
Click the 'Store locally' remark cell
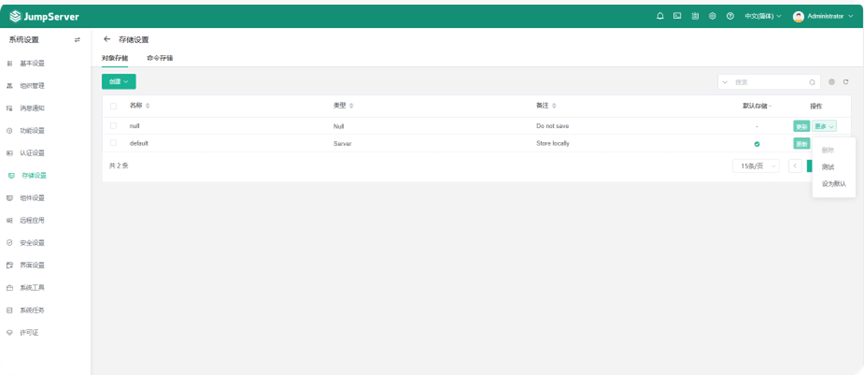[553, 144]
